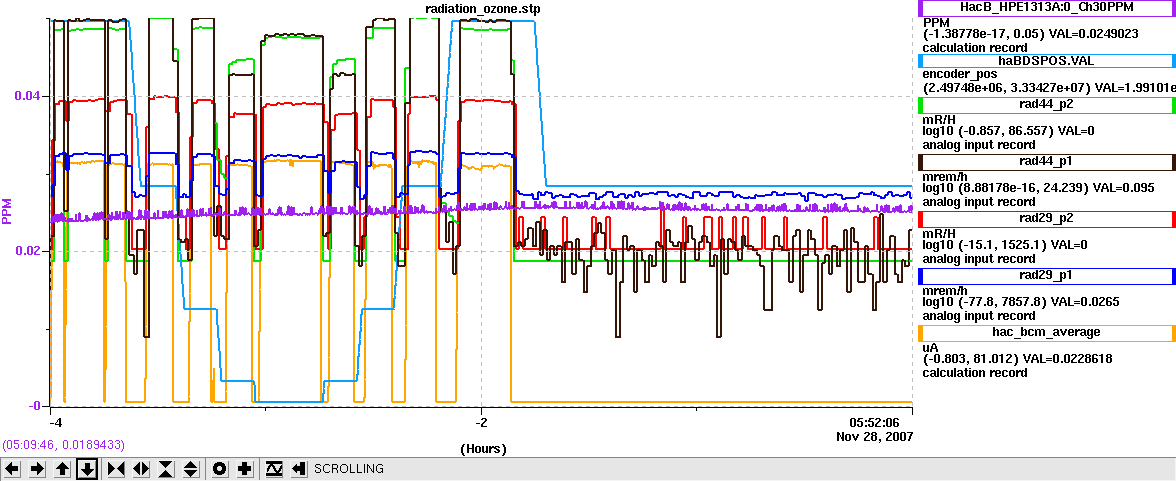The image size is (1176, 481).
Task: Click the log10 (-0.857, 86.557) VAL=0 line
Action: click(x=1009, y=131)
